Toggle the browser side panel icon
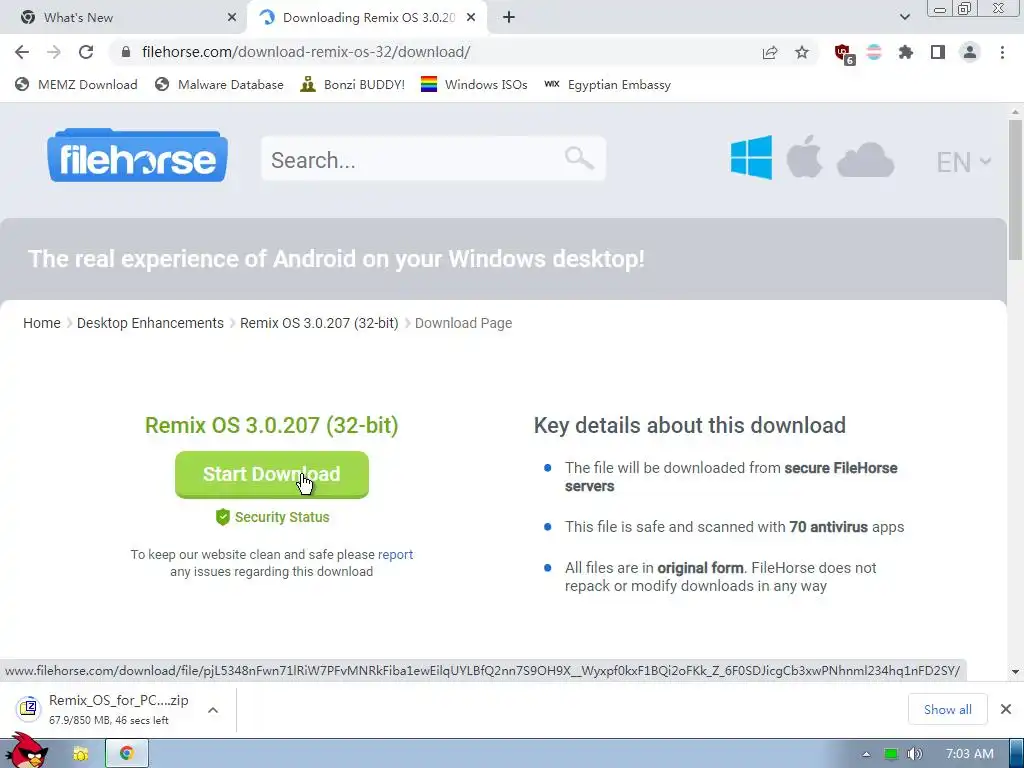 click(x=938, y=52)
